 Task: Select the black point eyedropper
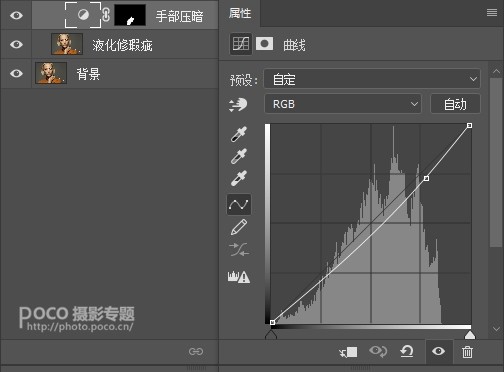[x=239, y=134]
